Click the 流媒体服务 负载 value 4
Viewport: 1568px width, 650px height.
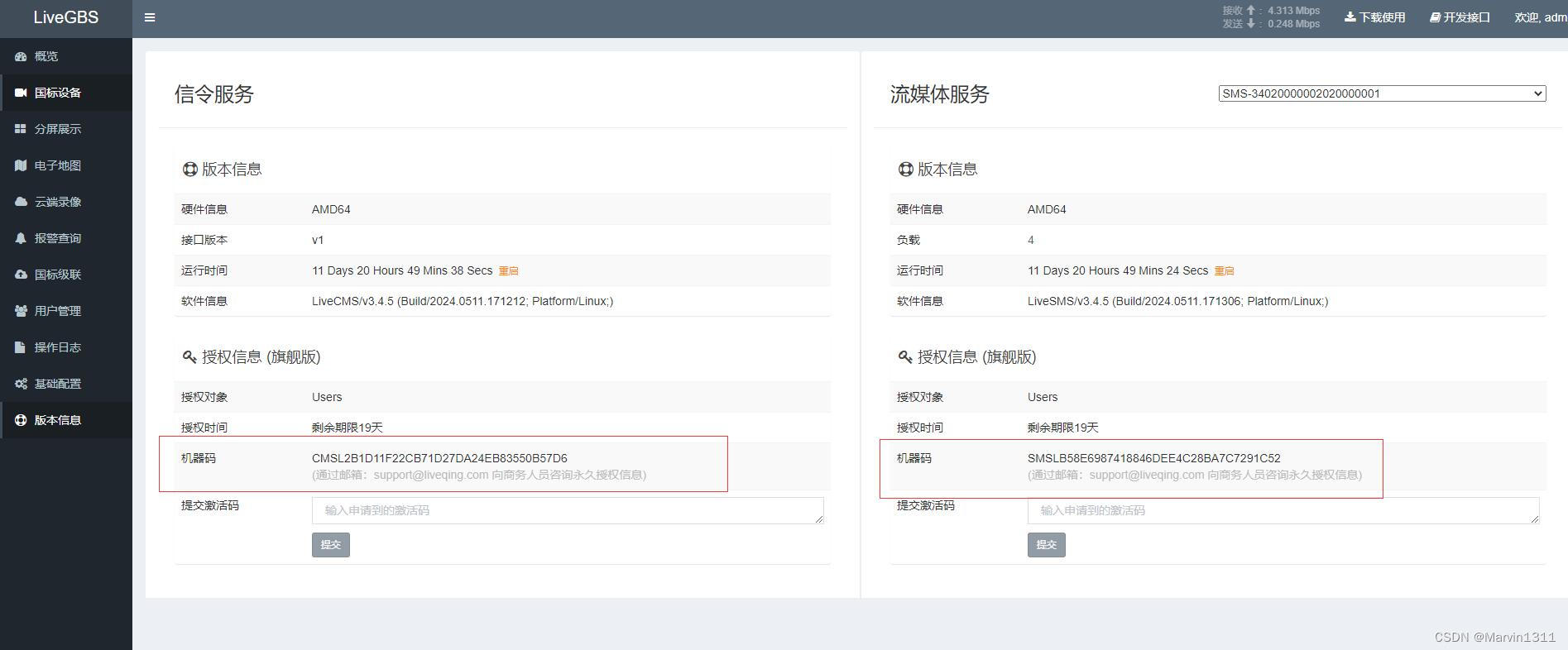(1031, 240)
